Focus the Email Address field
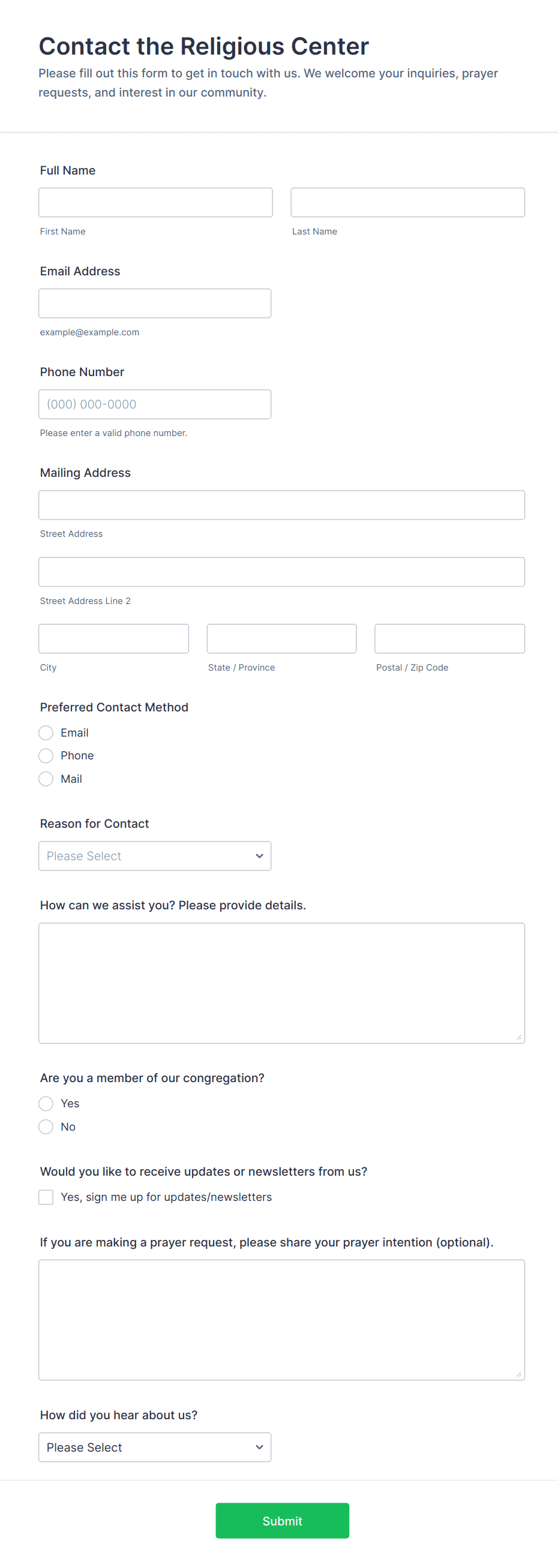 click(x=155, y=303)
